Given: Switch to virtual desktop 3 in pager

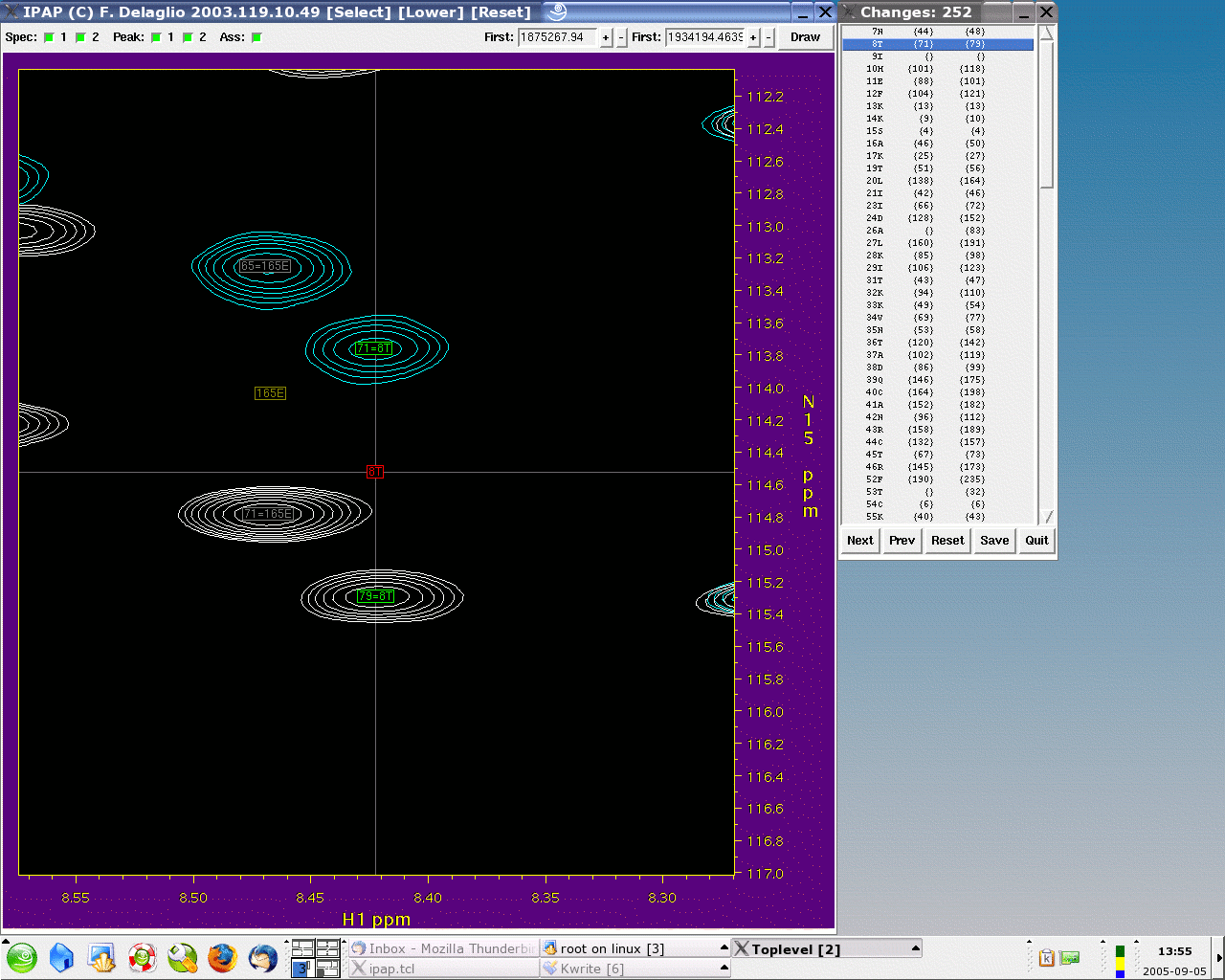Looking at the screenshot, I should [x=302, y=969].
